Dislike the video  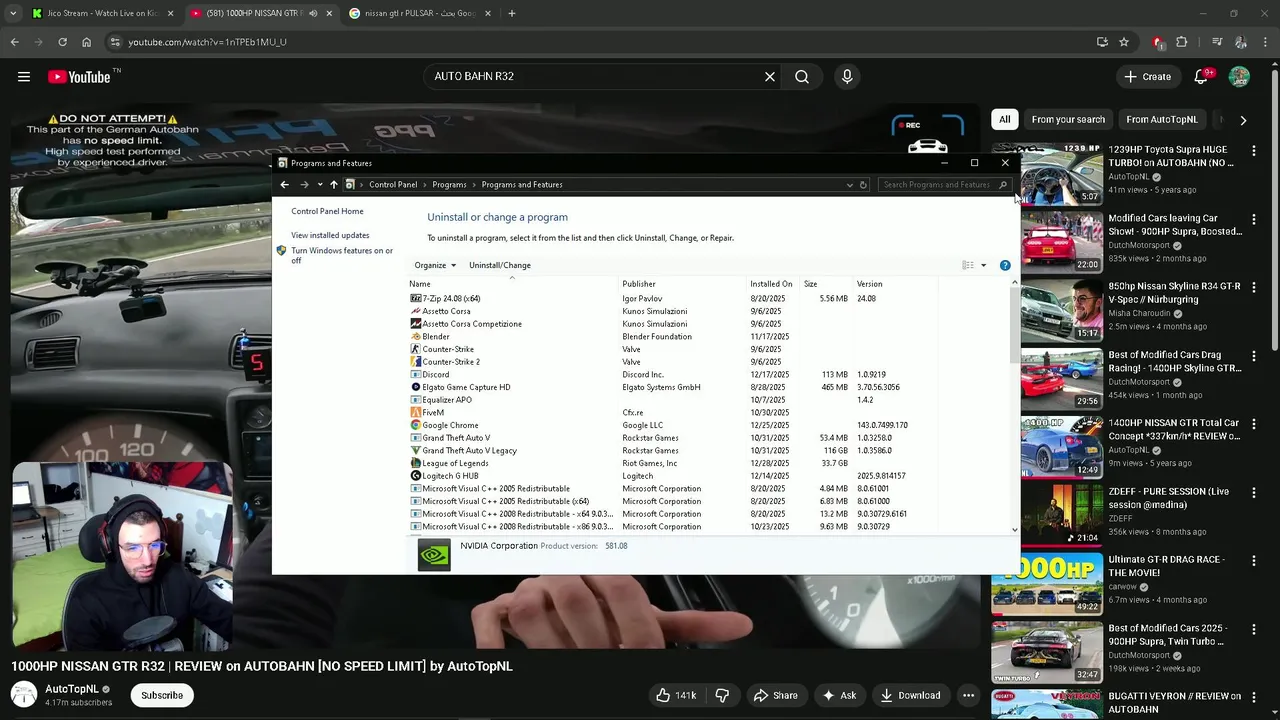tap(722, 695)
